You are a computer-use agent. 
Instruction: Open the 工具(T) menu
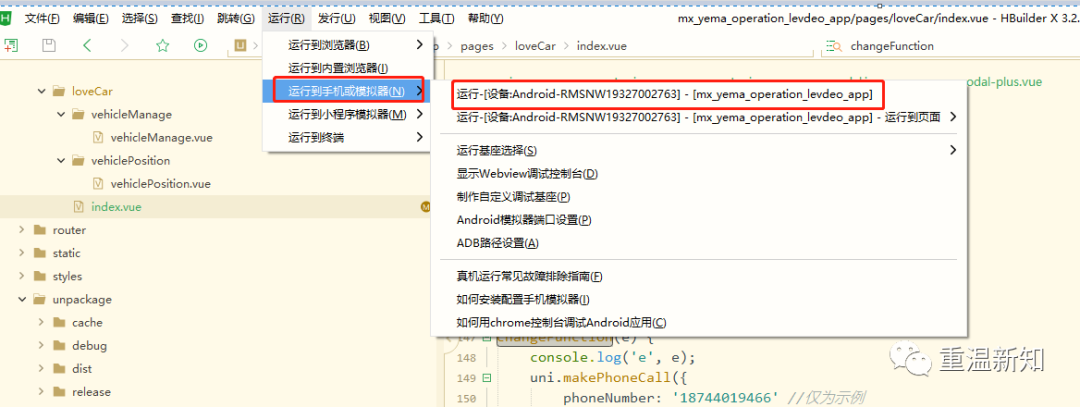(437, 19)
